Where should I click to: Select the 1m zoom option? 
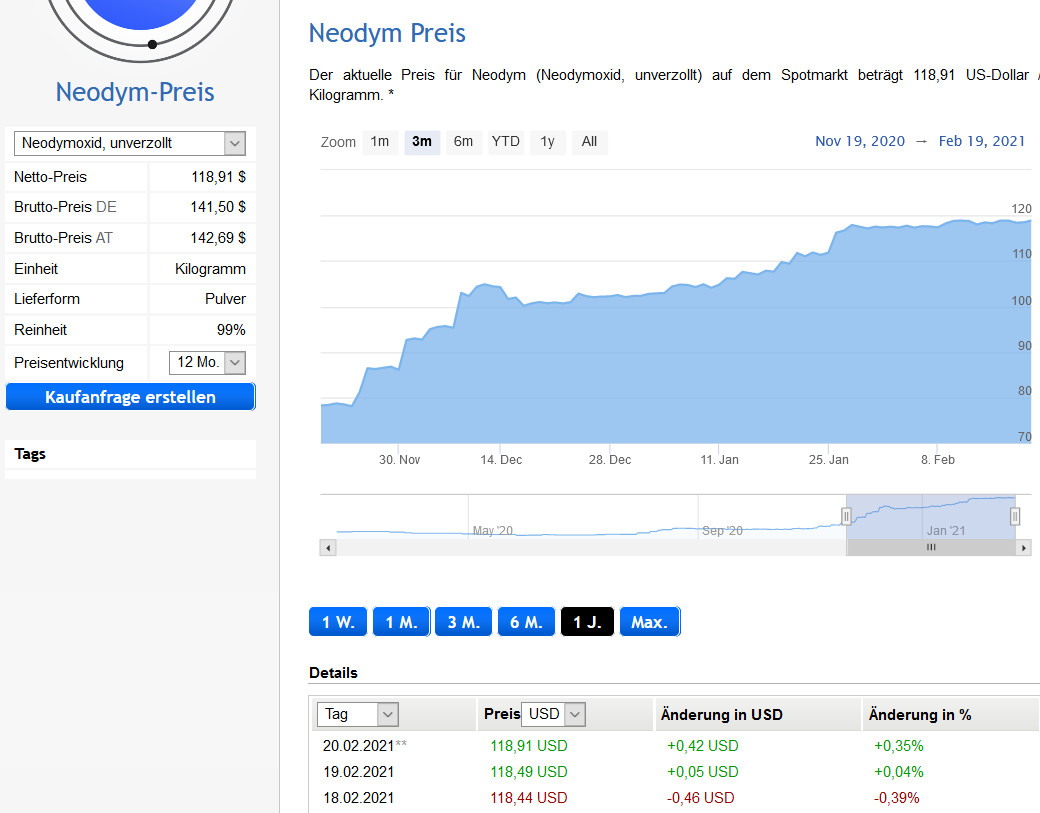380,142
